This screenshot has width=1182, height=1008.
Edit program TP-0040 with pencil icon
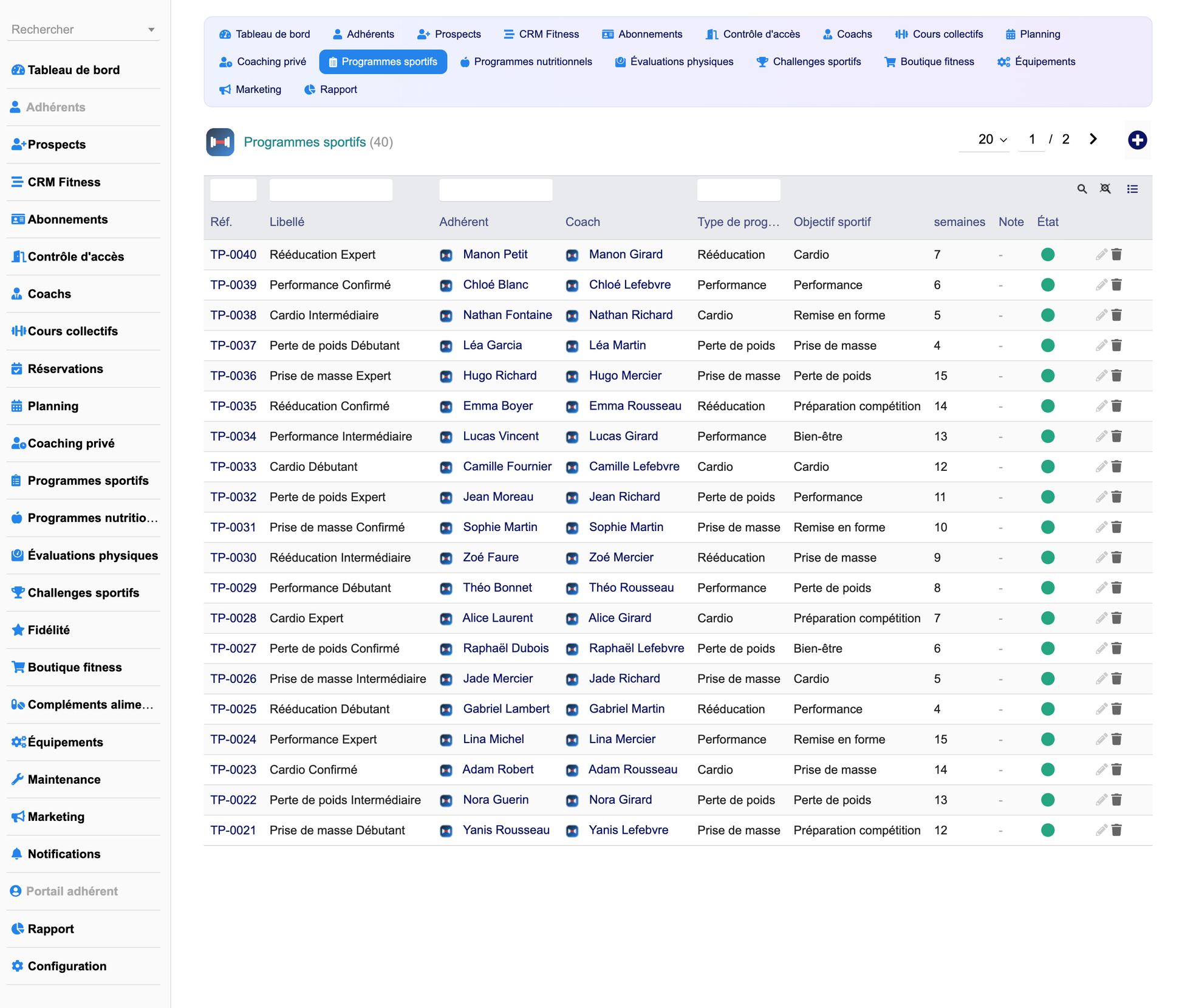pos(1101,255)
